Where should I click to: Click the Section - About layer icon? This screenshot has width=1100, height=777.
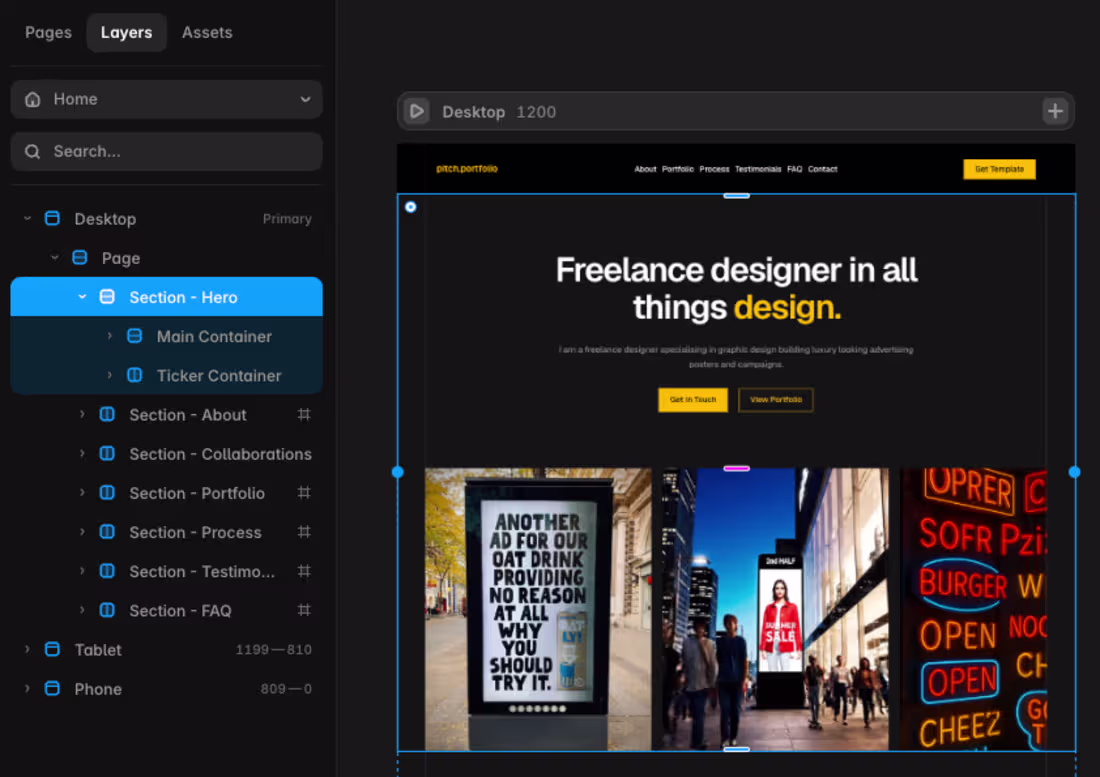point(107,414)
